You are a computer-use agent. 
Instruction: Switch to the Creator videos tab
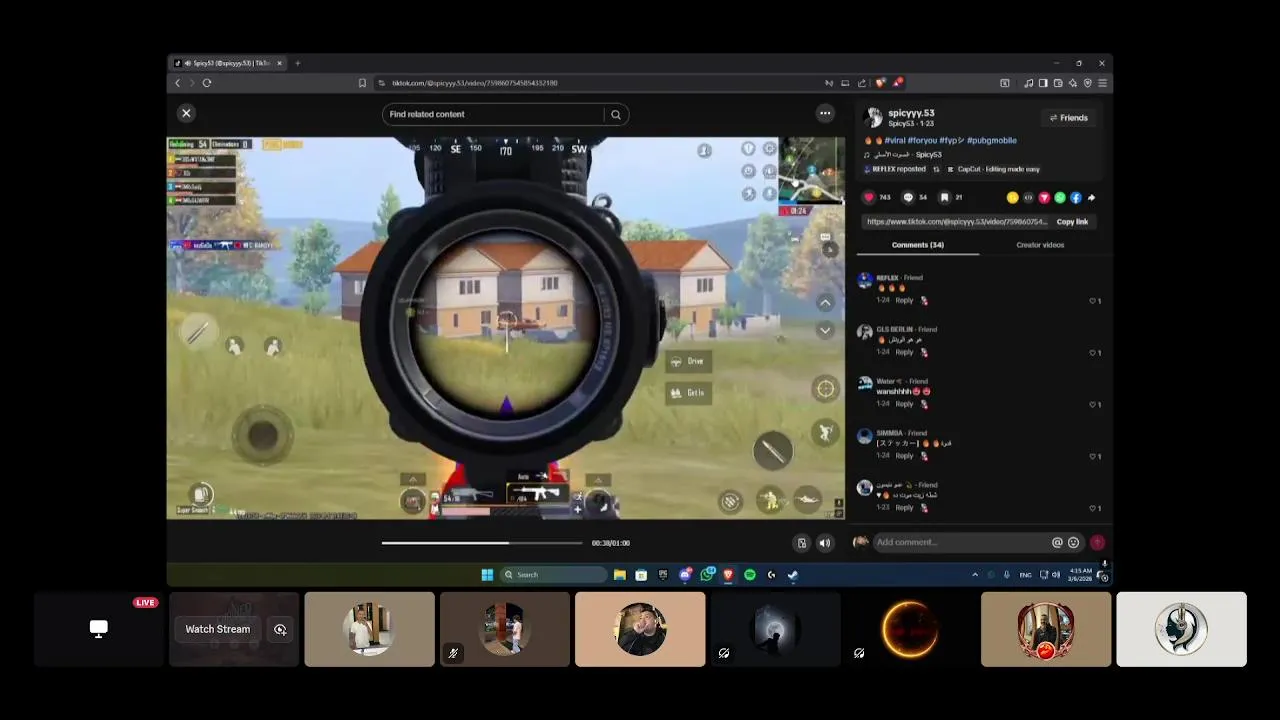pyautogui.click(x=1040, y=245)
